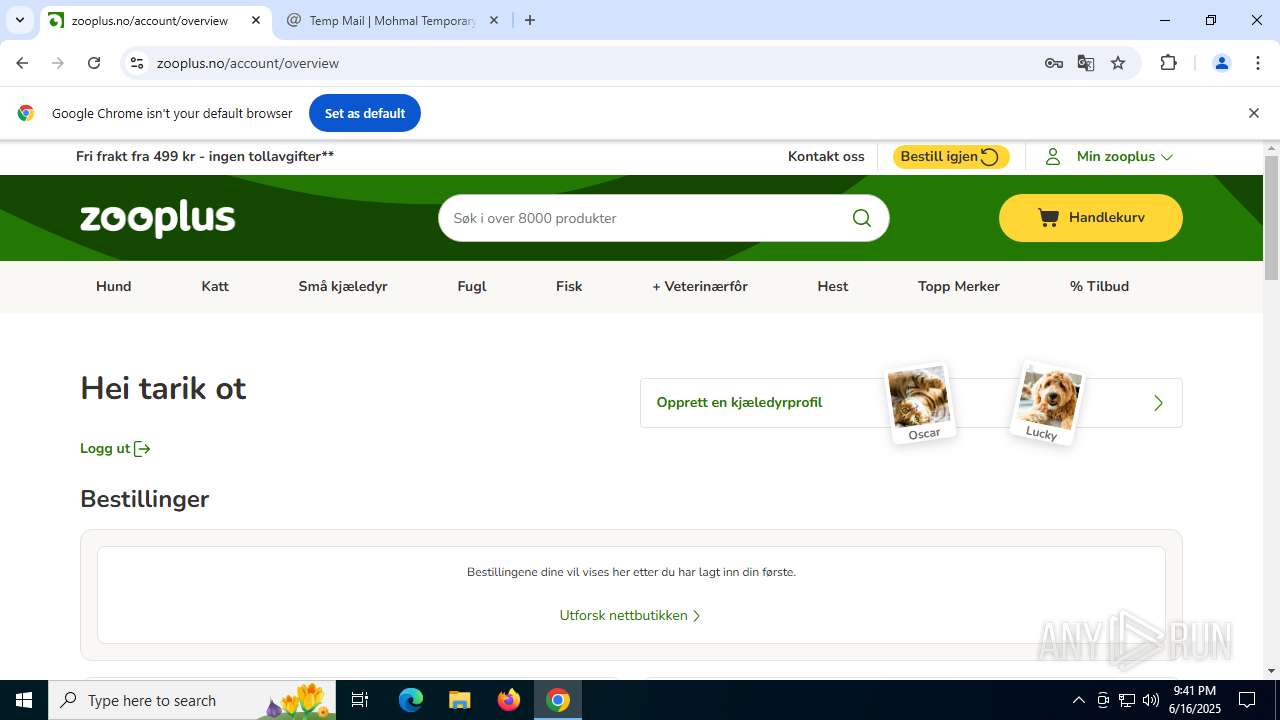Image resolution: width=1280 pixels, height=720 pixels.
Task: Open Chrome three-dot menu
Action: pos(1258,63)
